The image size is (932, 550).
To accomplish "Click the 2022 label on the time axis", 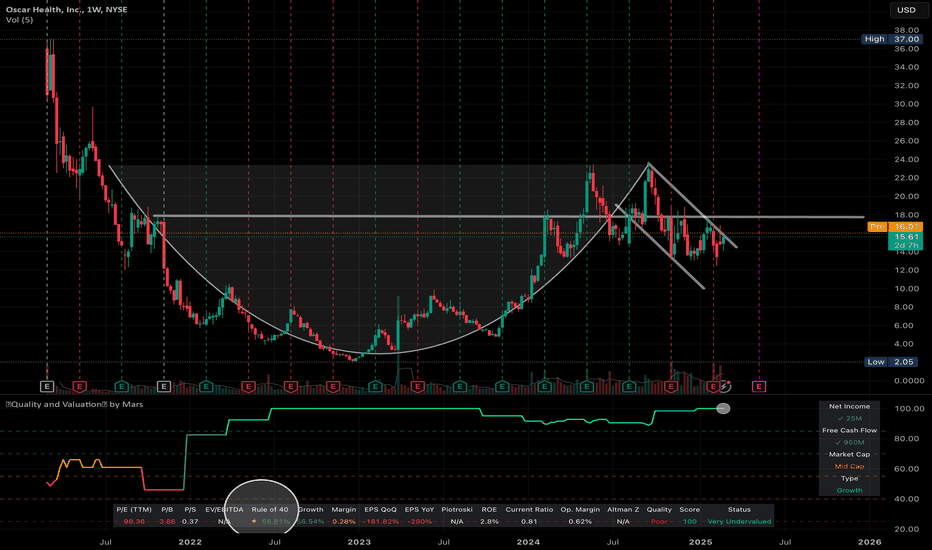I will click(x=190, y=542).
